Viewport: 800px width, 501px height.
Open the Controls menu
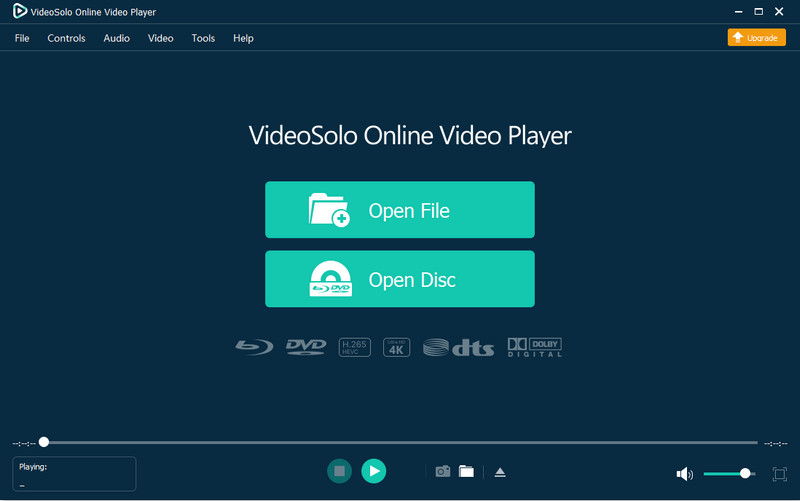click(66, 38)
